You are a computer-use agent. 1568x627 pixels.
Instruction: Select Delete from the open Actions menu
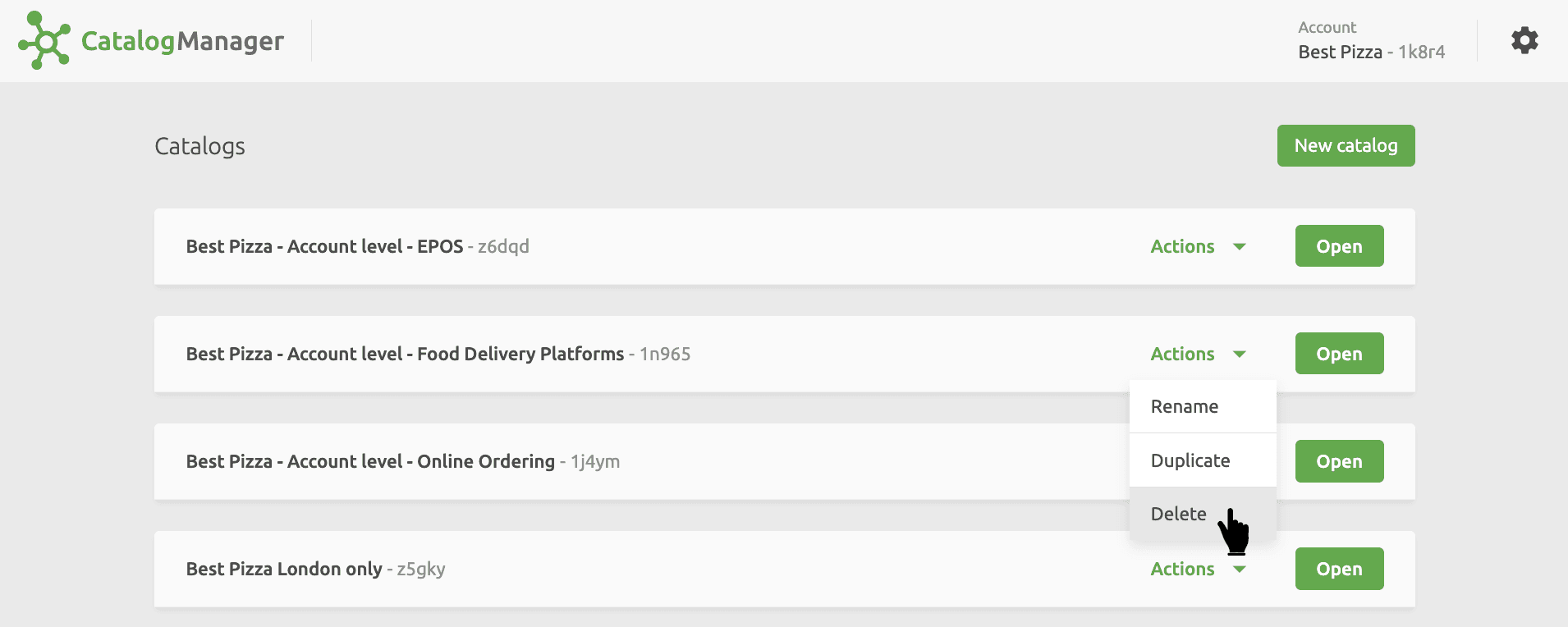[x=1178, y=514]
